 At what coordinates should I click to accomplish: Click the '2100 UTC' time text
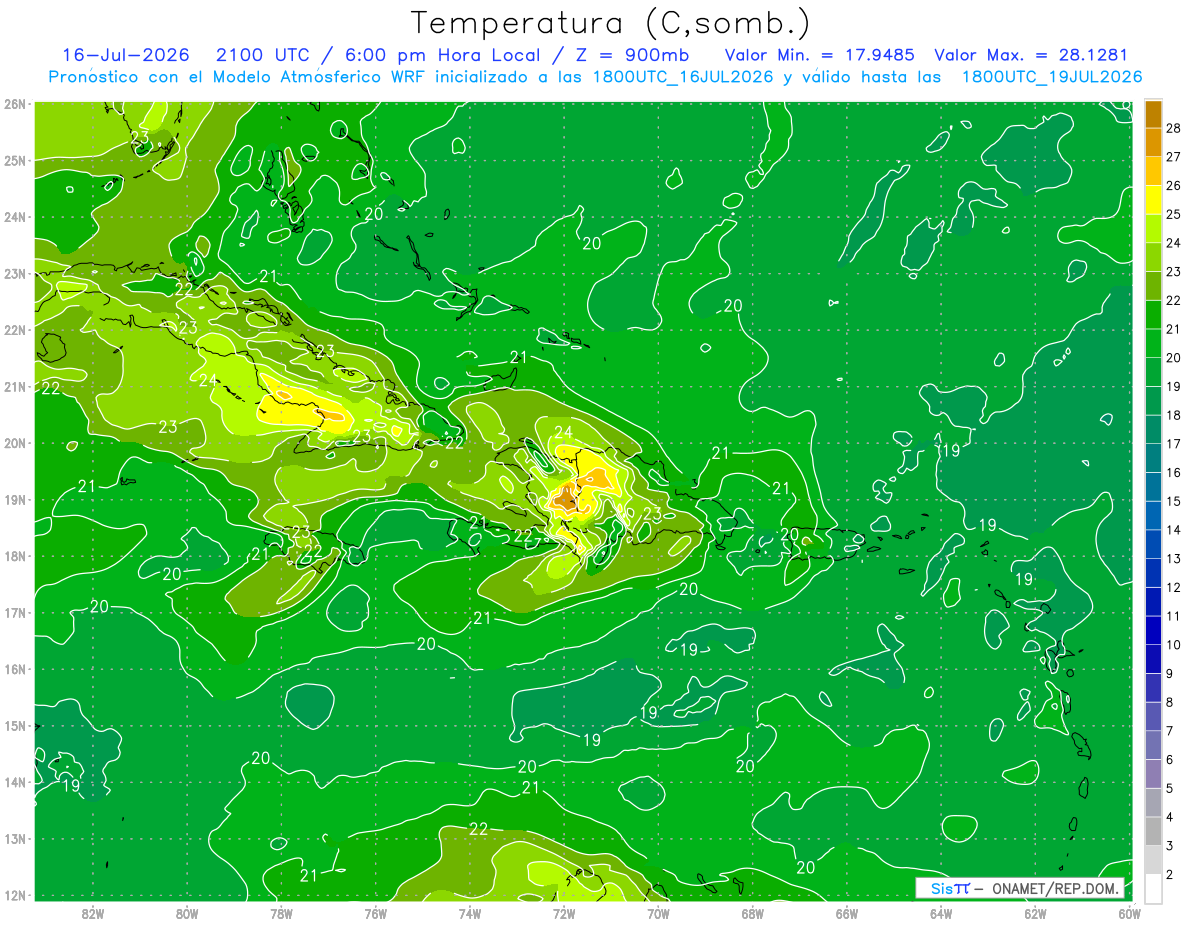pos(263,55)
